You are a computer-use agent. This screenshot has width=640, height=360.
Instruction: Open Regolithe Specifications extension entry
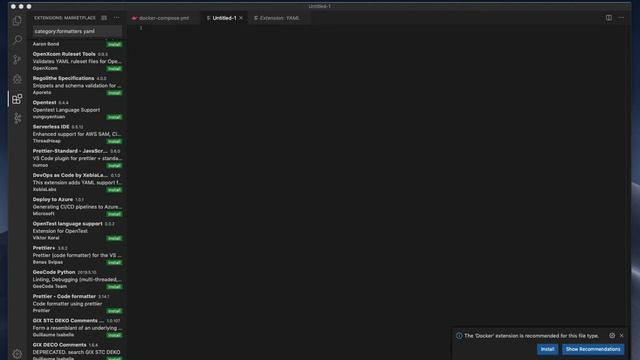point(77,85)
